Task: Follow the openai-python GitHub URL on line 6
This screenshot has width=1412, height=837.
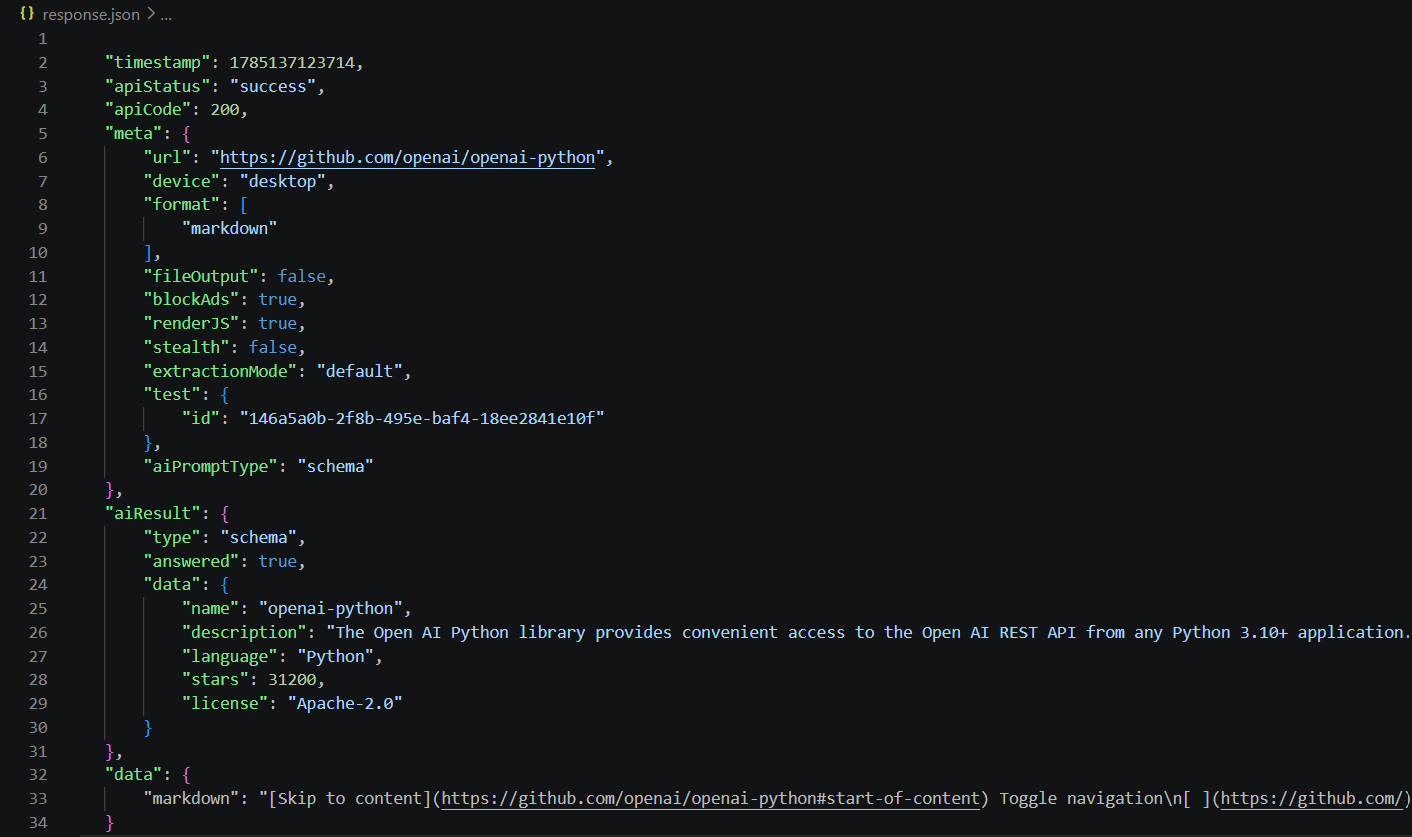Action: [x=407, y=157]
